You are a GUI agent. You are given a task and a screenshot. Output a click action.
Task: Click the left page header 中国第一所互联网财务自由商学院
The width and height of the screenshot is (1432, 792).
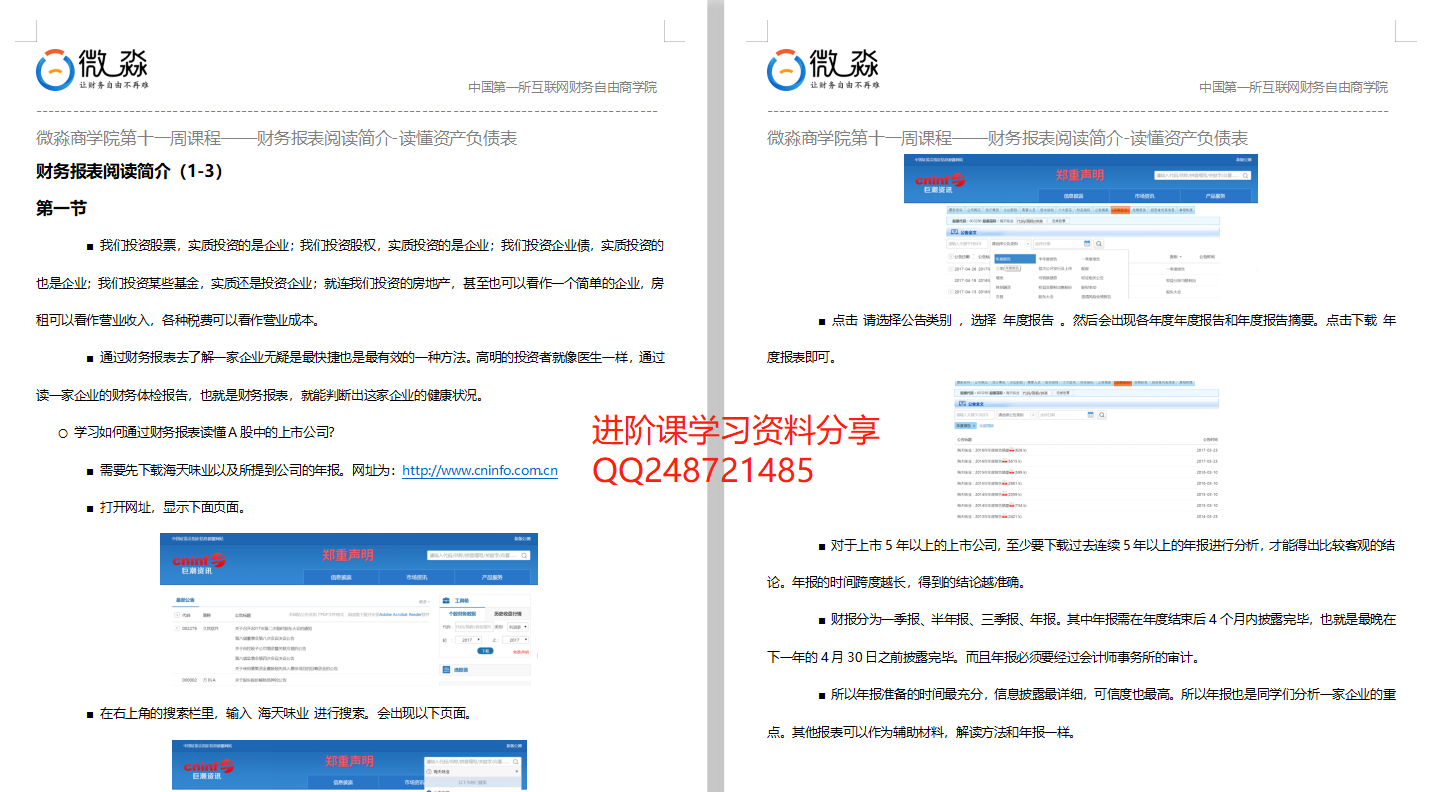[x=563, y=87]
